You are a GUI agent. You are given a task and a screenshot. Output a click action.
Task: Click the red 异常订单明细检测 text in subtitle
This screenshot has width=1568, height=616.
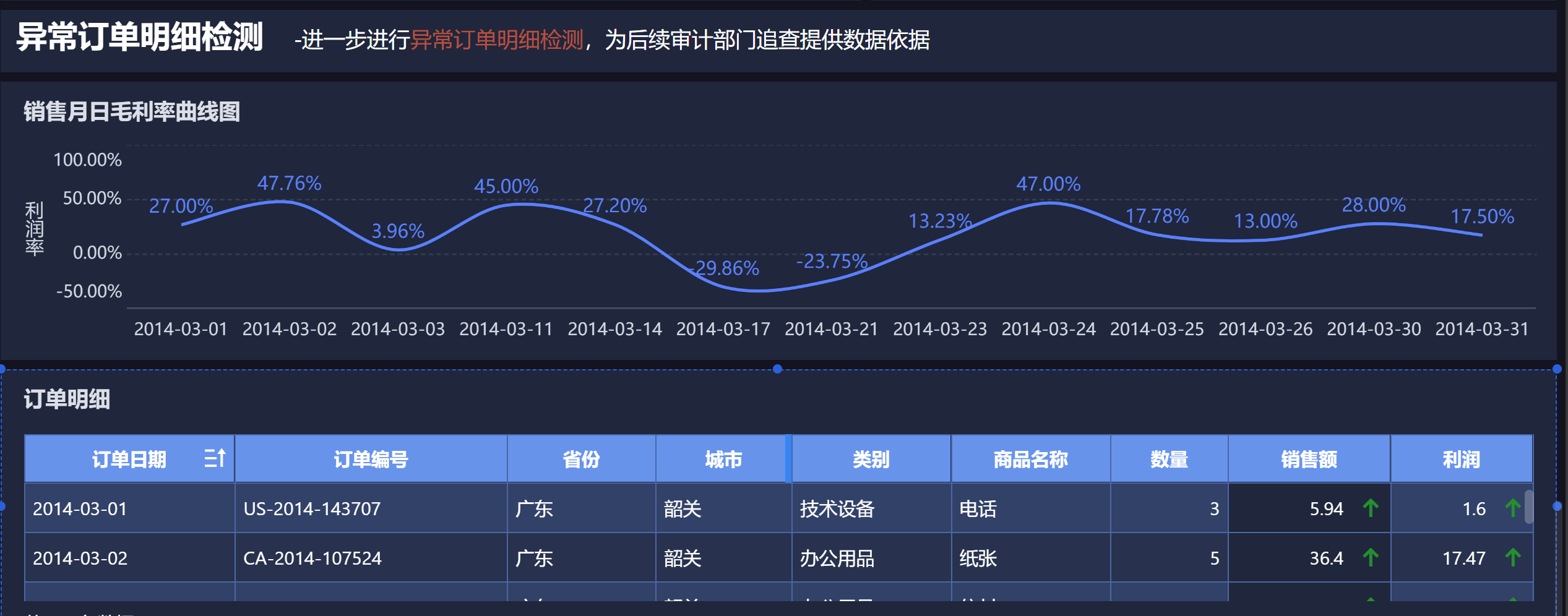coord(497,40)
